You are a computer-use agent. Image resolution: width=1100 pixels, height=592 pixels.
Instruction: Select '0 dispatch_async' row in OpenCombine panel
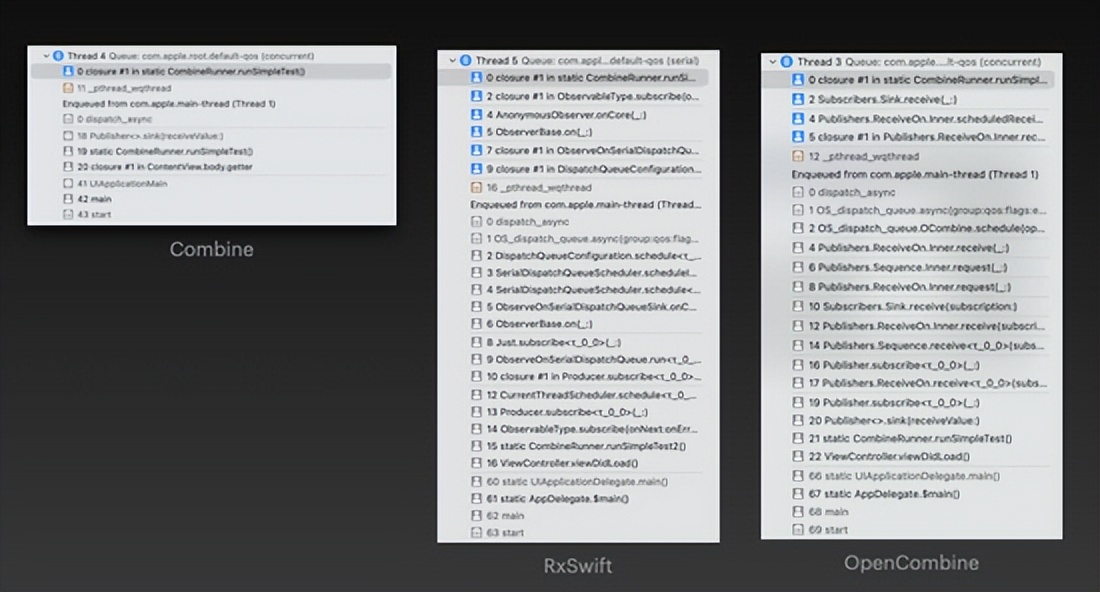pyautogui.click(x=908, y=192)
